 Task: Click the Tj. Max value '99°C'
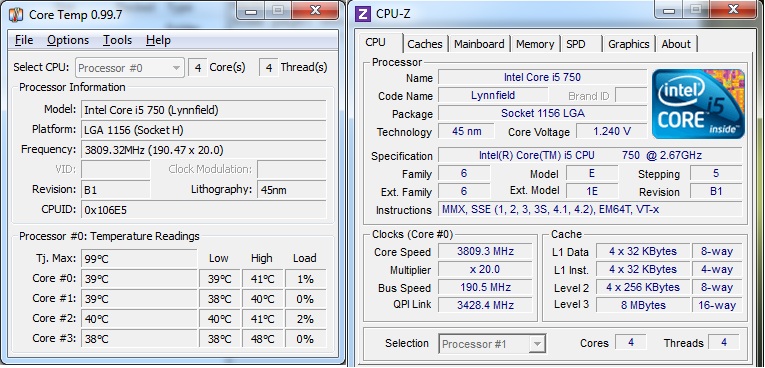point(139,259)
